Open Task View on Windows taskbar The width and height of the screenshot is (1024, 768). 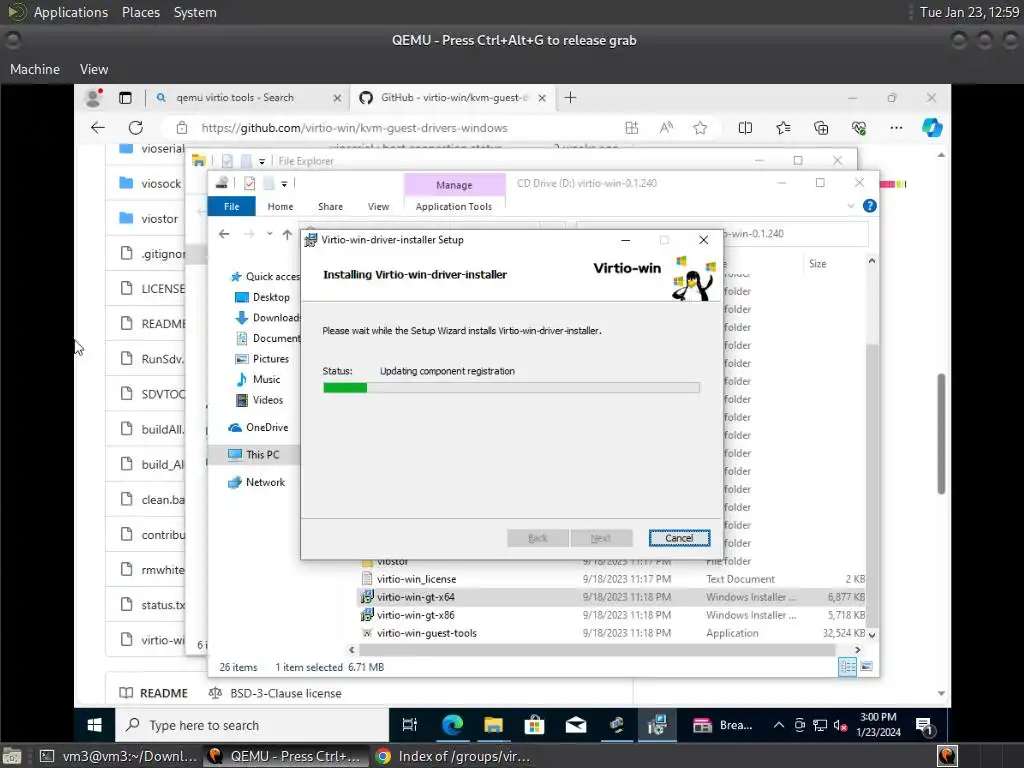409,725
